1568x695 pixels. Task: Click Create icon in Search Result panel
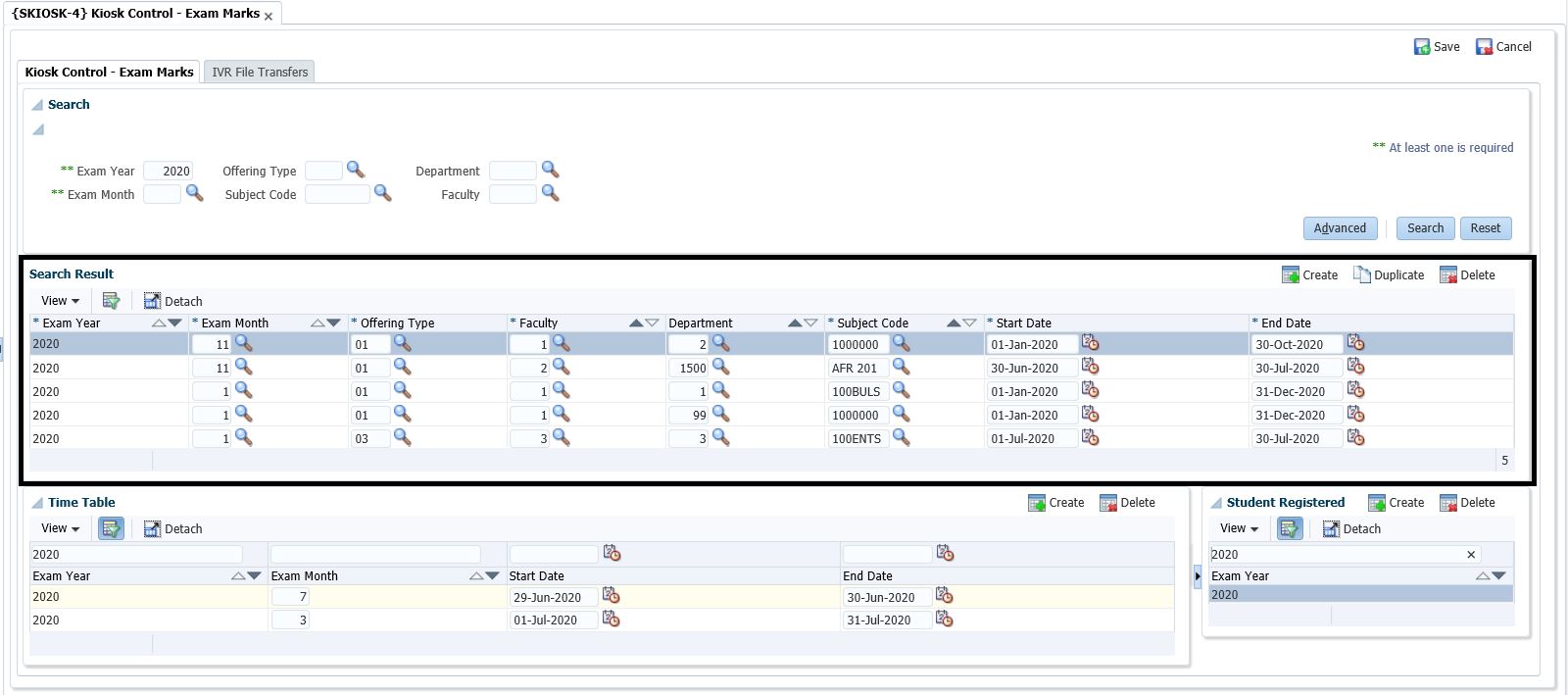coord(1291,275)
